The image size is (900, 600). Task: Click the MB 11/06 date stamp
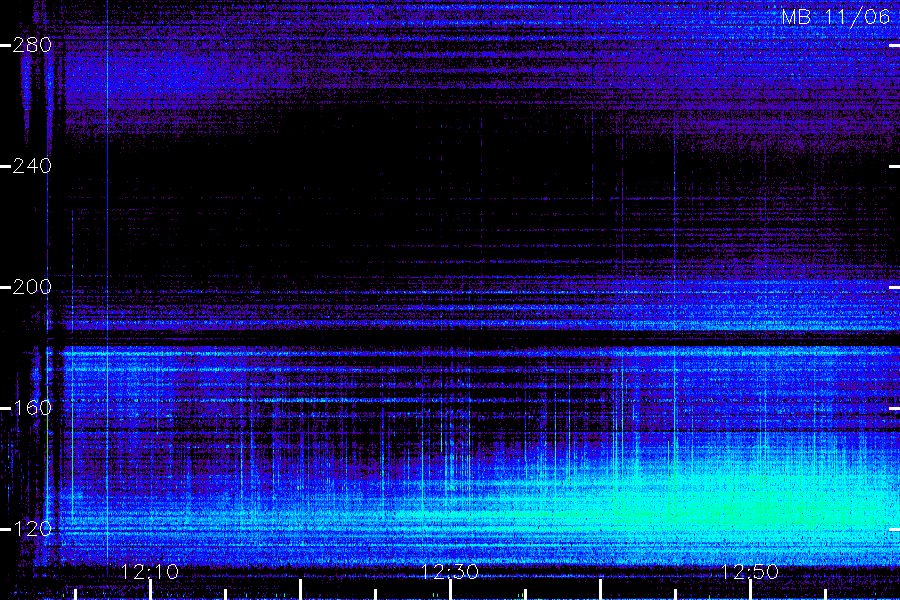836,17
